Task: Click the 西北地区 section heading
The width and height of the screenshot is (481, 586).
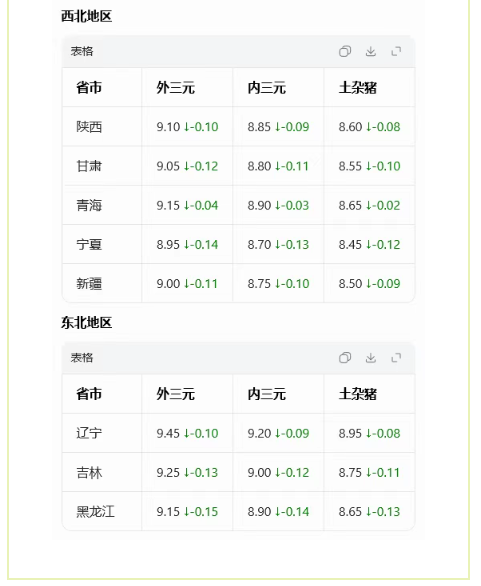Action: [x=86, y=16]
